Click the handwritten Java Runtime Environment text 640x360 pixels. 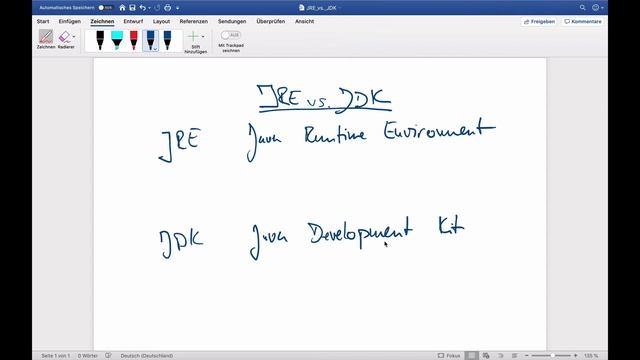(x=371, y=139)
